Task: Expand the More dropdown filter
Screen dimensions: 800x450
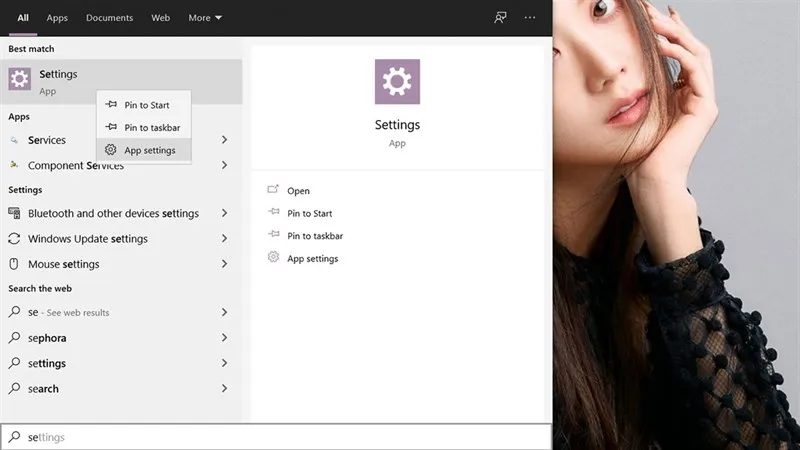Action: coord(205,18)
